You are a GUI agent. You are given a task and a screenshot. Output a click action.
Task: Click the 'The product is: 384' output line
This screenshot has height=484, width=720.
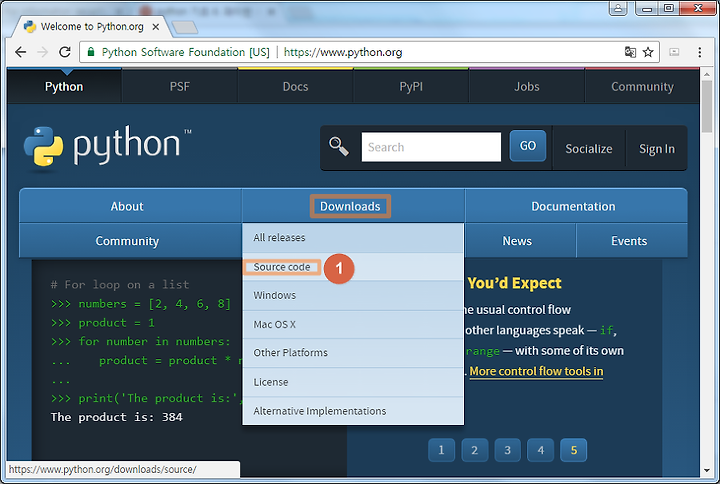(x=117, y=417)
